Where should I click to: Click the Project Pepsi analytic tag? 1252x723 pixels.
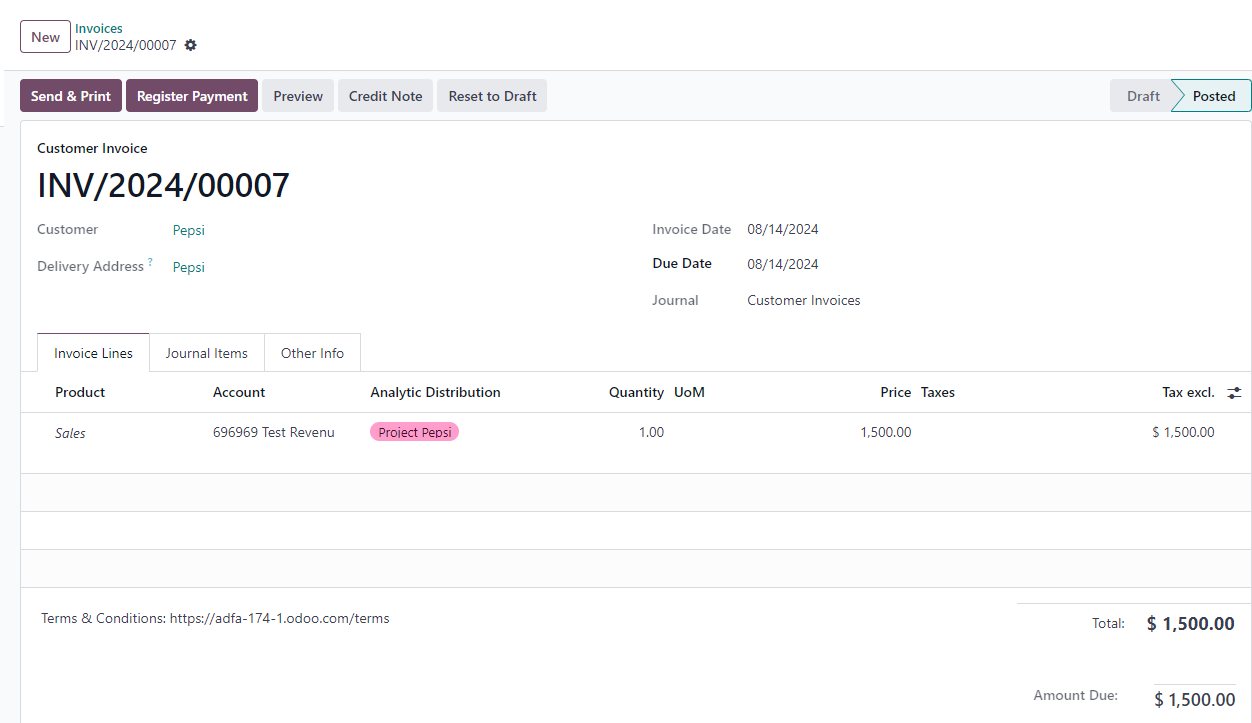click(x=415, y=432)
